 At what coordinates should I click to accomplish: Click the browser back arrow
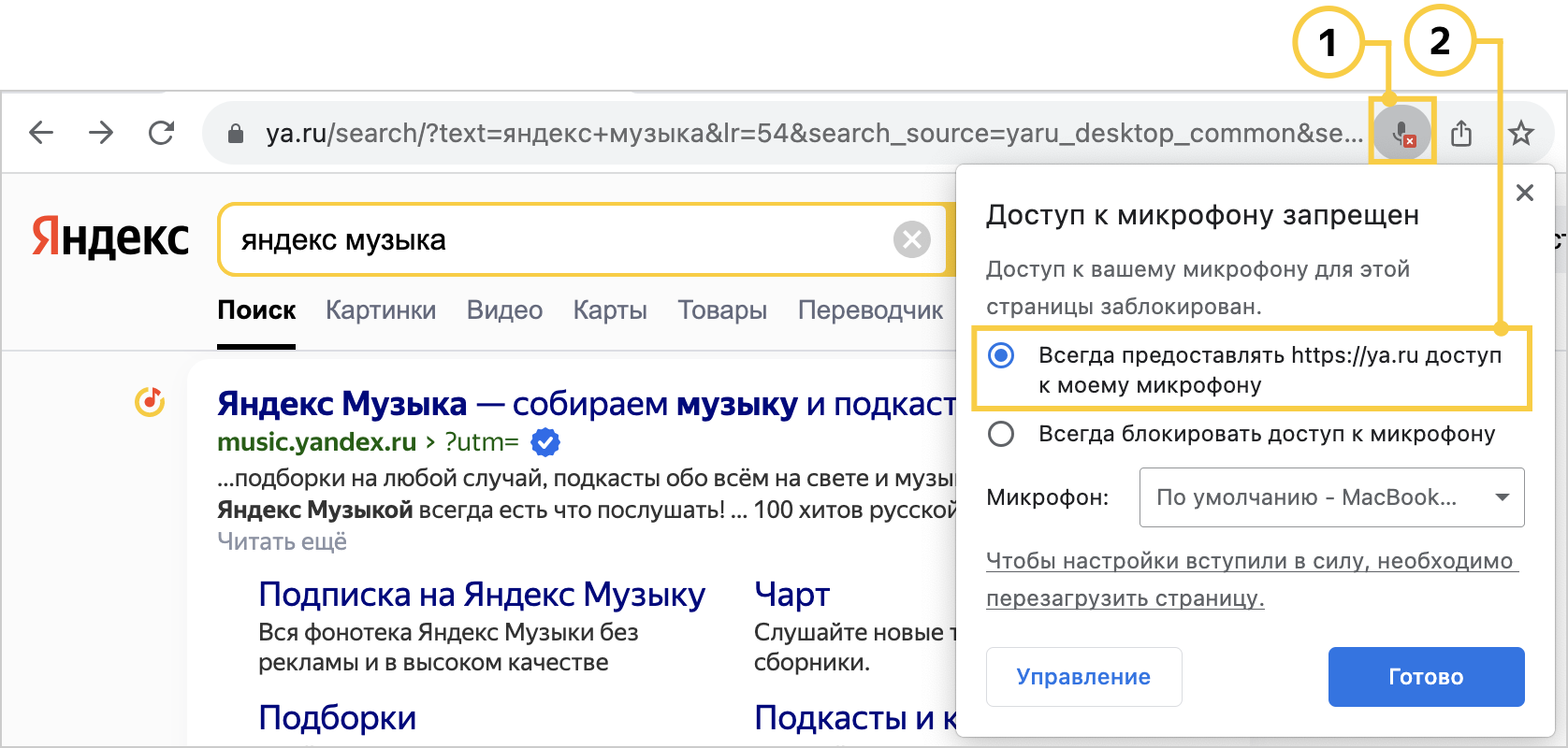coord(41,133)
